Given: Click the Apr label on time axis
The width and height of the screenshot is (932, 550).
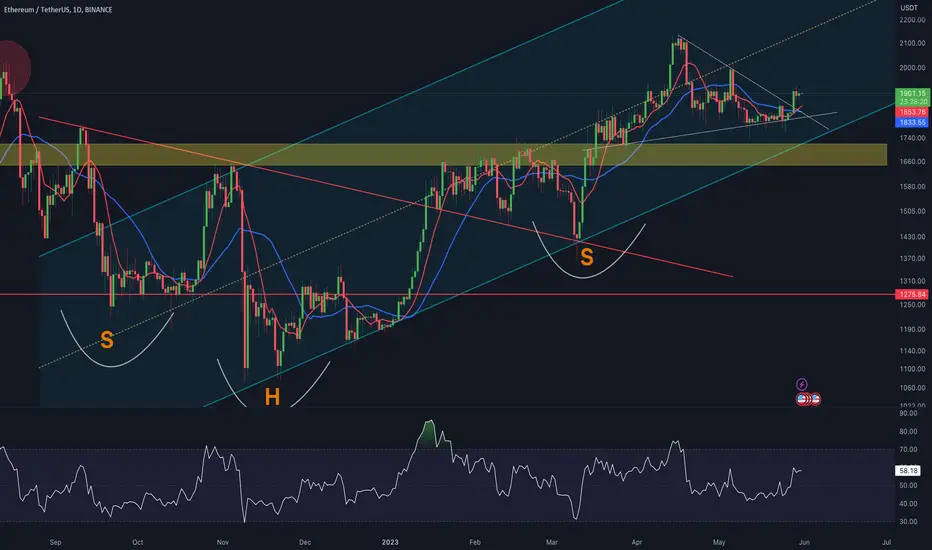Looking at the screenshot, I should tap(637, 542).
